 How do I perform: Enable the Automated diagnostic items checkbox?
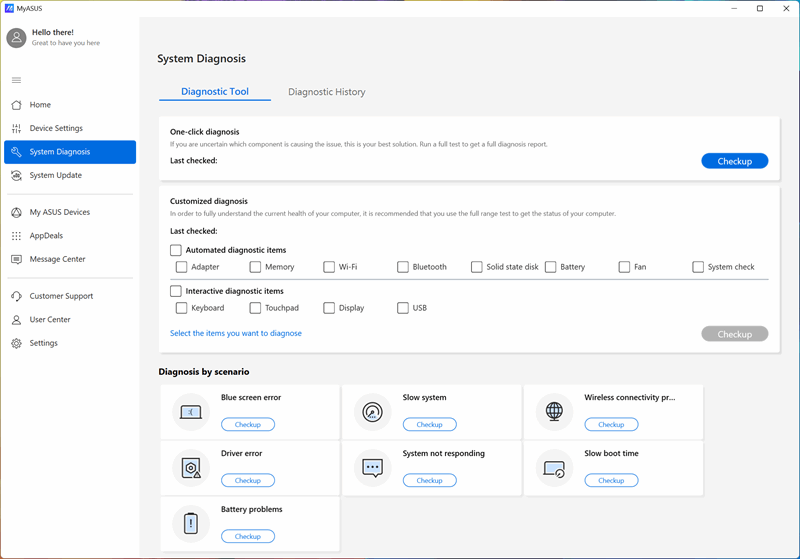click(176, 250)
